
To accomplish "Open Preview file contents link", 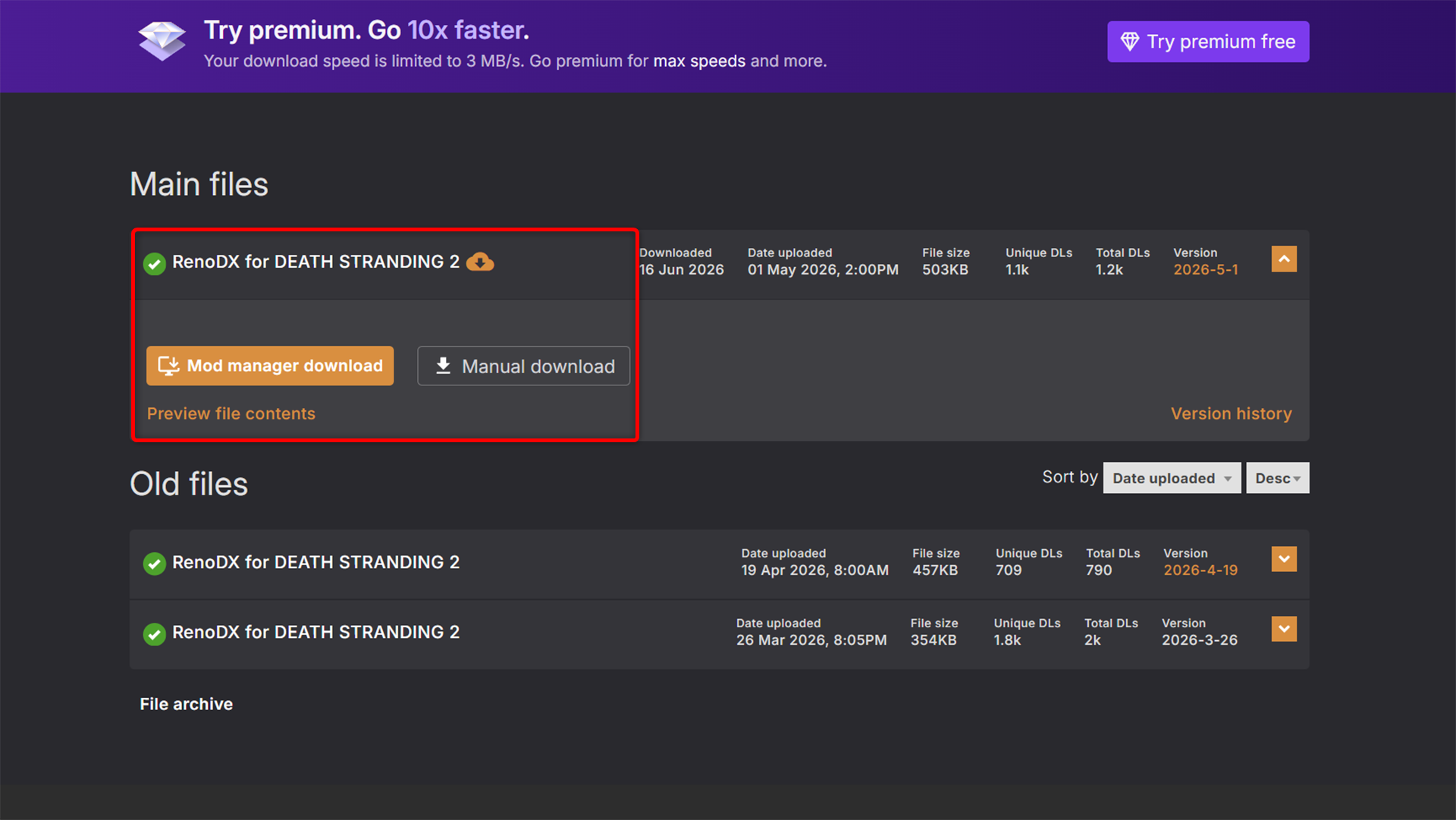I will click(x=231, y=413).
